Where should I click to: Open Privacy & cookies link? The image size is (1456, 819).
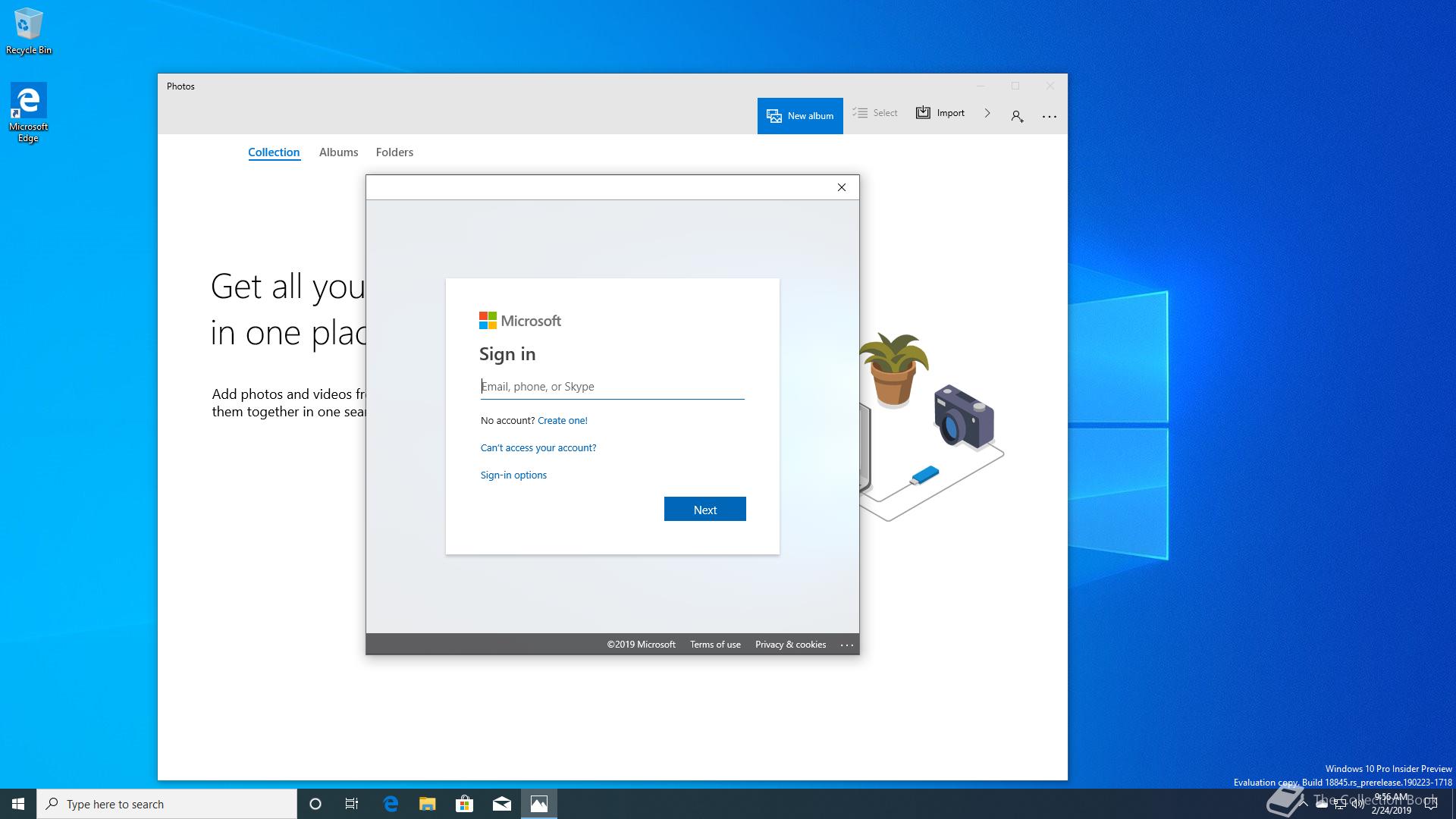790,645
